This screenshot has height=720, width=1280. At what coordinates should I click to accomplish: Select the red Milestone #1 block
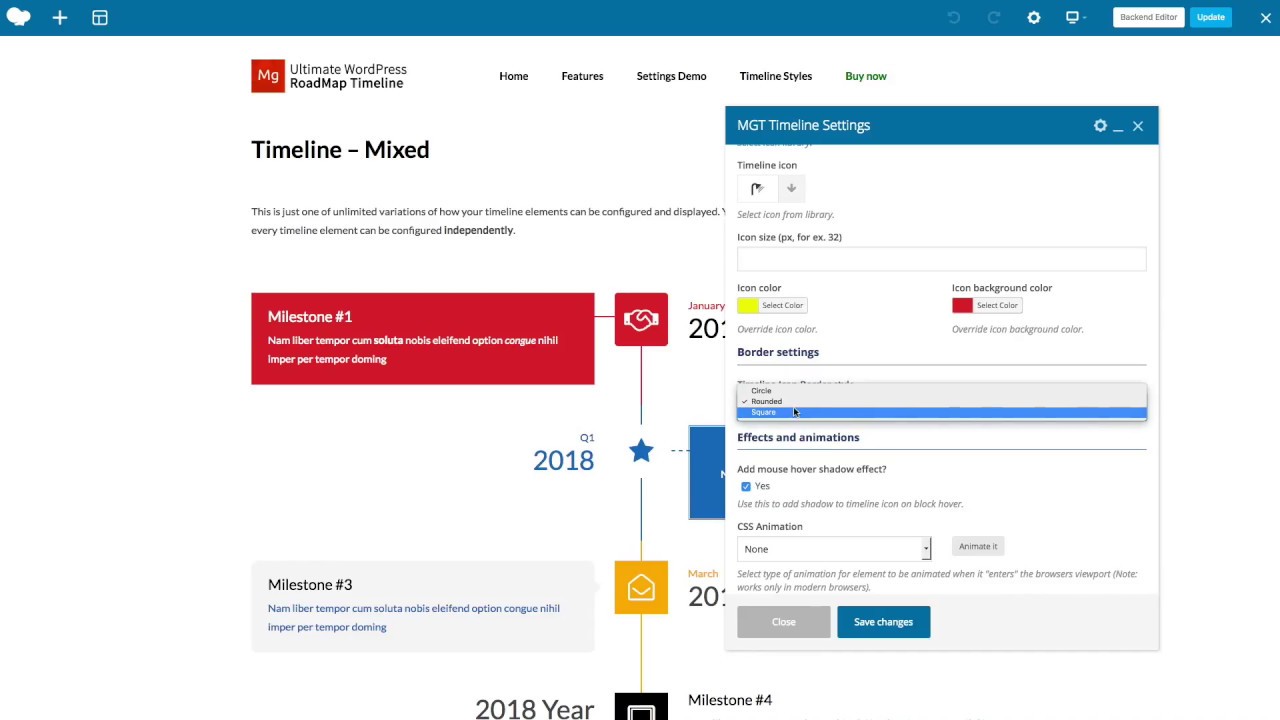click(x=422, y=338)
